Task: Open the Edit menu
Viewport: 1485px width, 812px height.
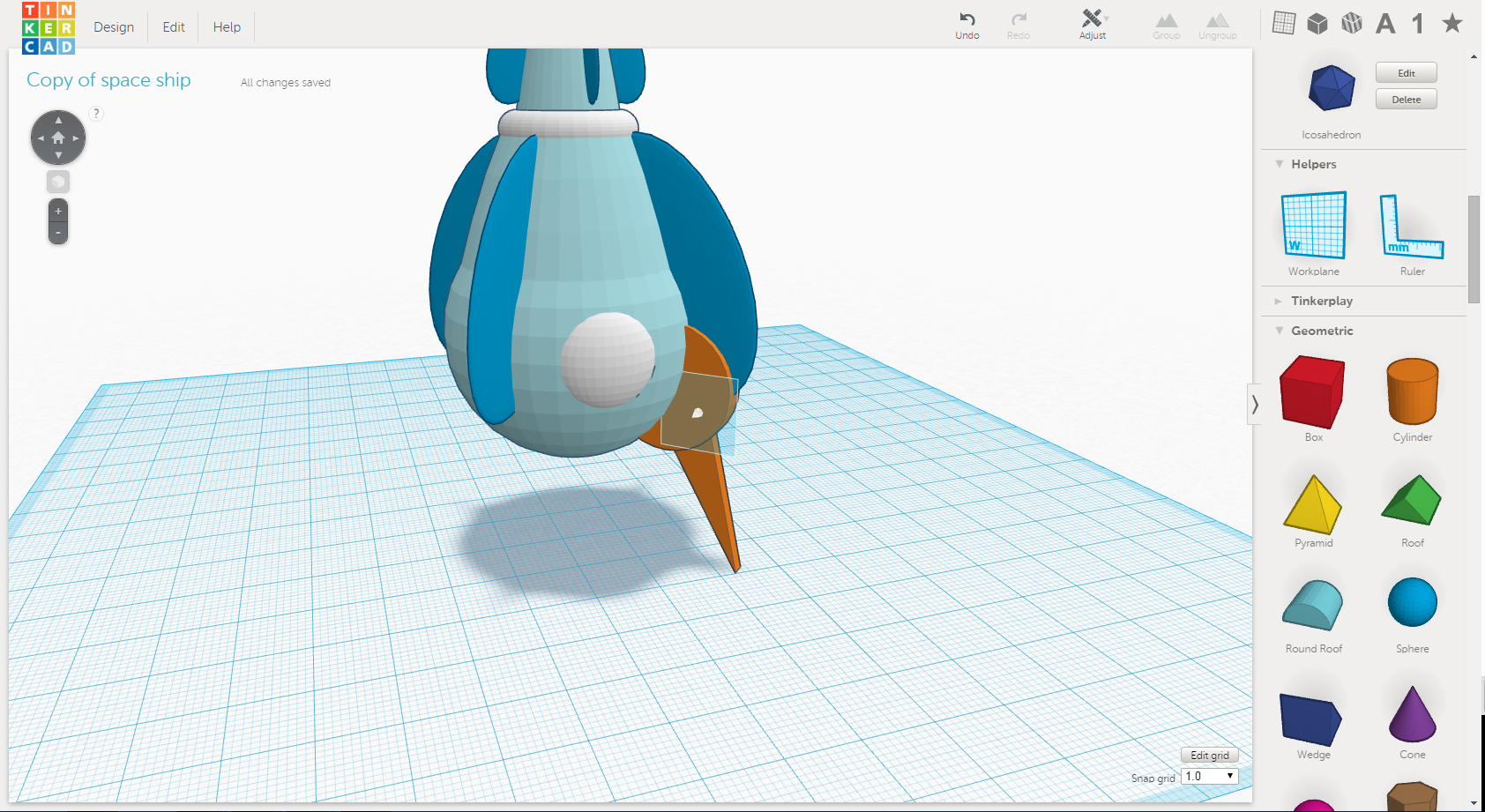Action: (x=174, y=27)
